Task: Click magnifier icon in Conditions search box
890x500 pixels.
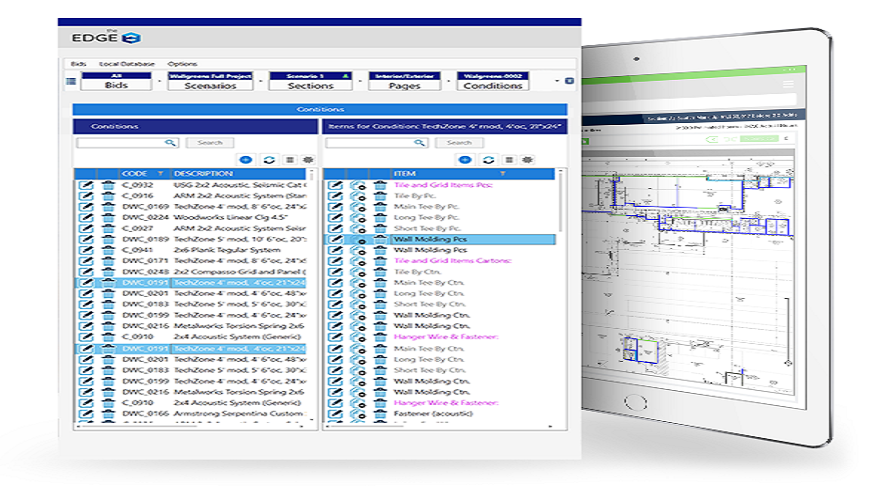Action: pyautogui.click(x=170, y=142)
